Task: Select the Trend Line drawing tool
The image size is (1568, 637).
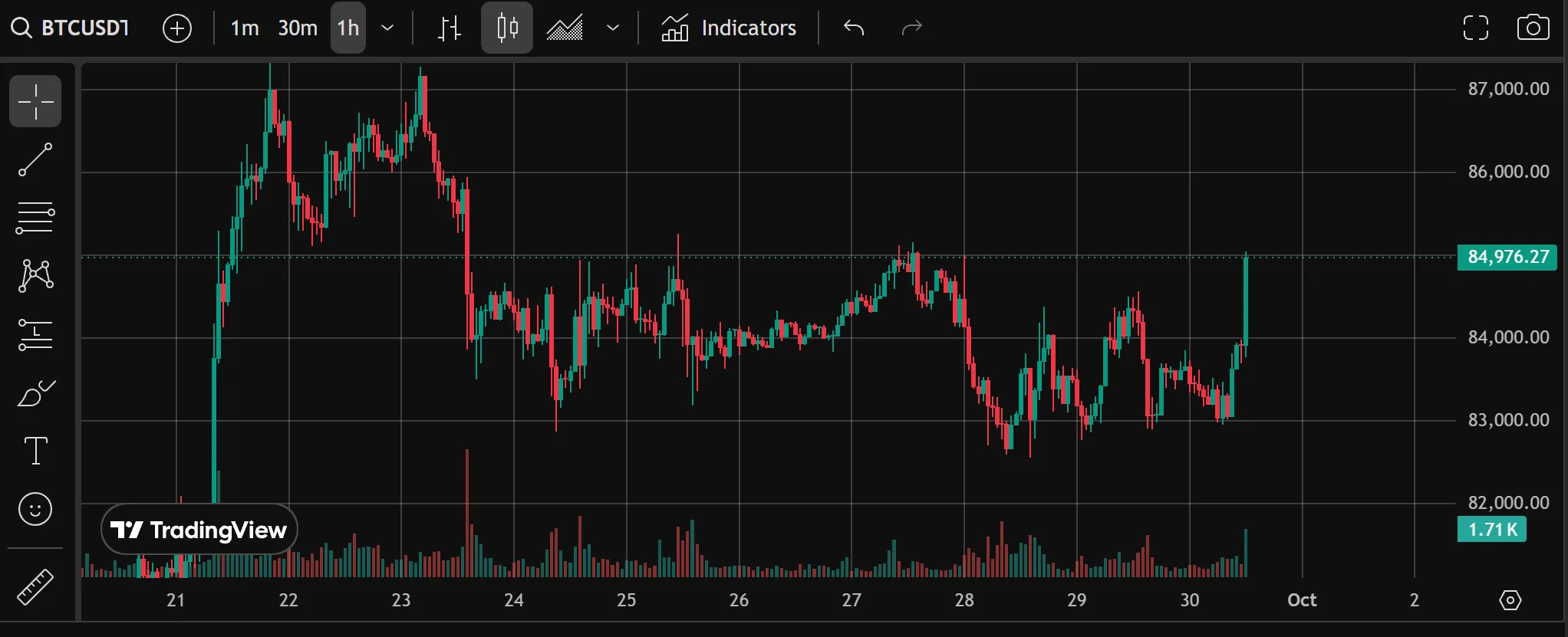Action: pyautogui.click(x=35, y=159)
